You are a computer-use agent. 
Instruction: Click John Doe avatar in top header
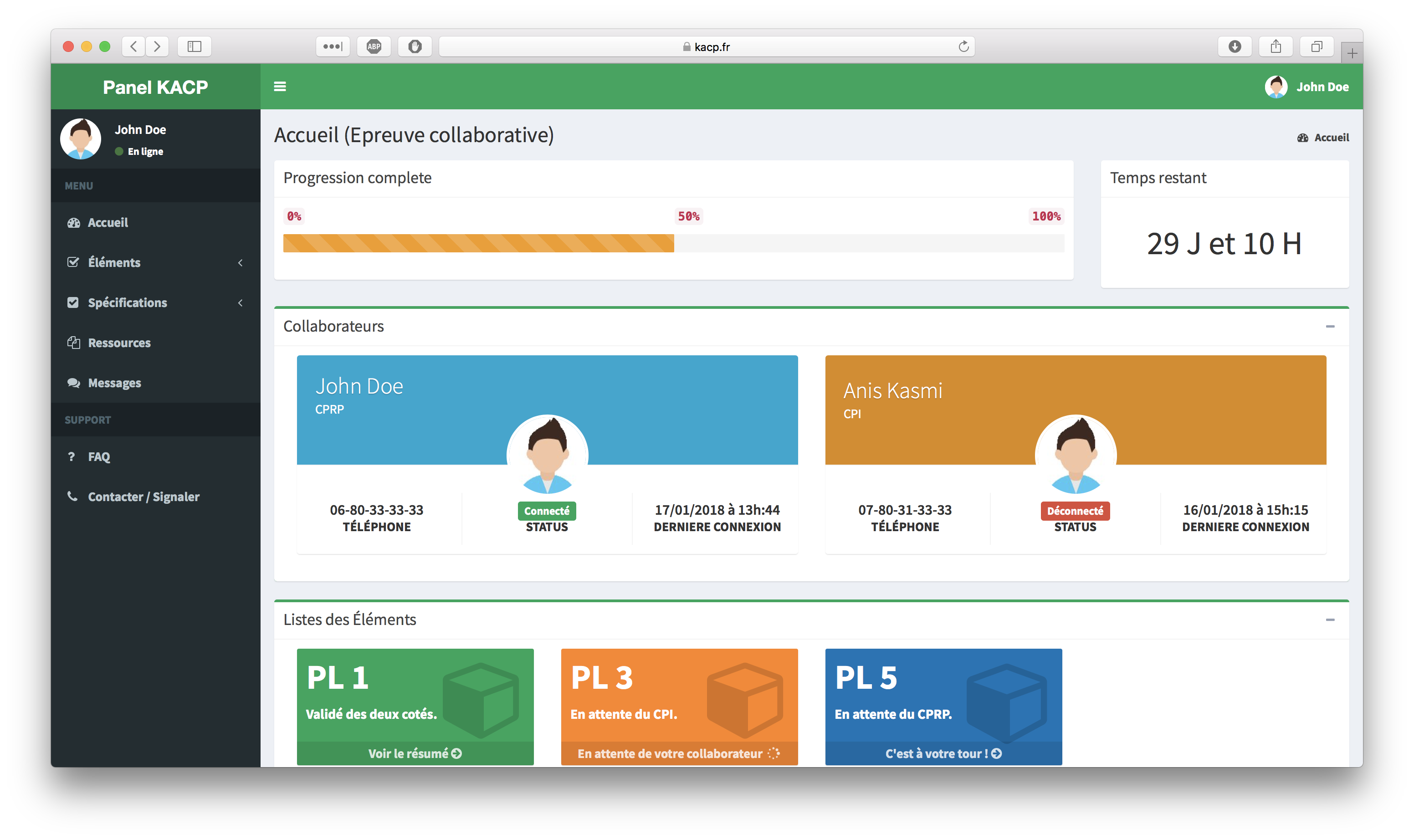pyautogui.click(x=1276, y=87)
